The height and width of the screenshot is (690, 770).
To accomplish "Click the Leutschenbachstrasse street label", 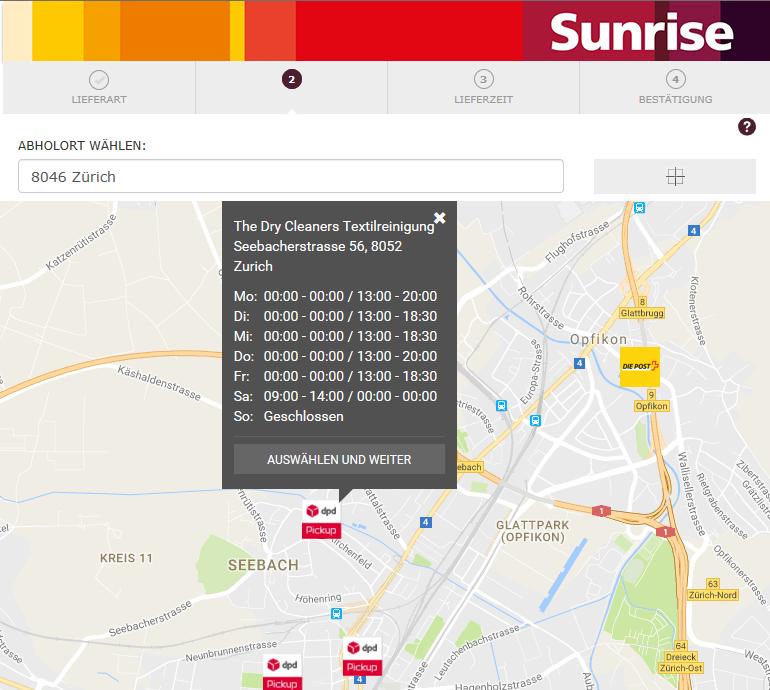I will tap(477, 653).
